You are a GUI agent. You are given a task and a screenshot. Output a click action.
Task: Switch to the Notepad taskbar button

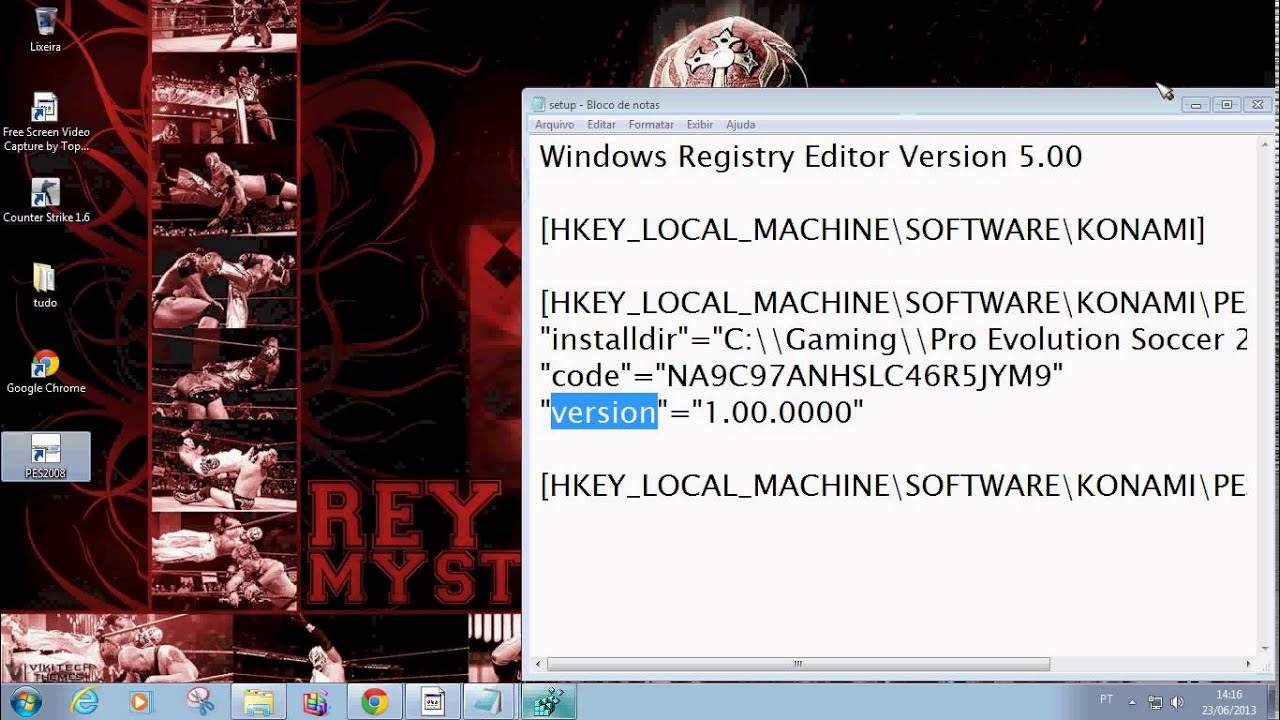[490, 702]
